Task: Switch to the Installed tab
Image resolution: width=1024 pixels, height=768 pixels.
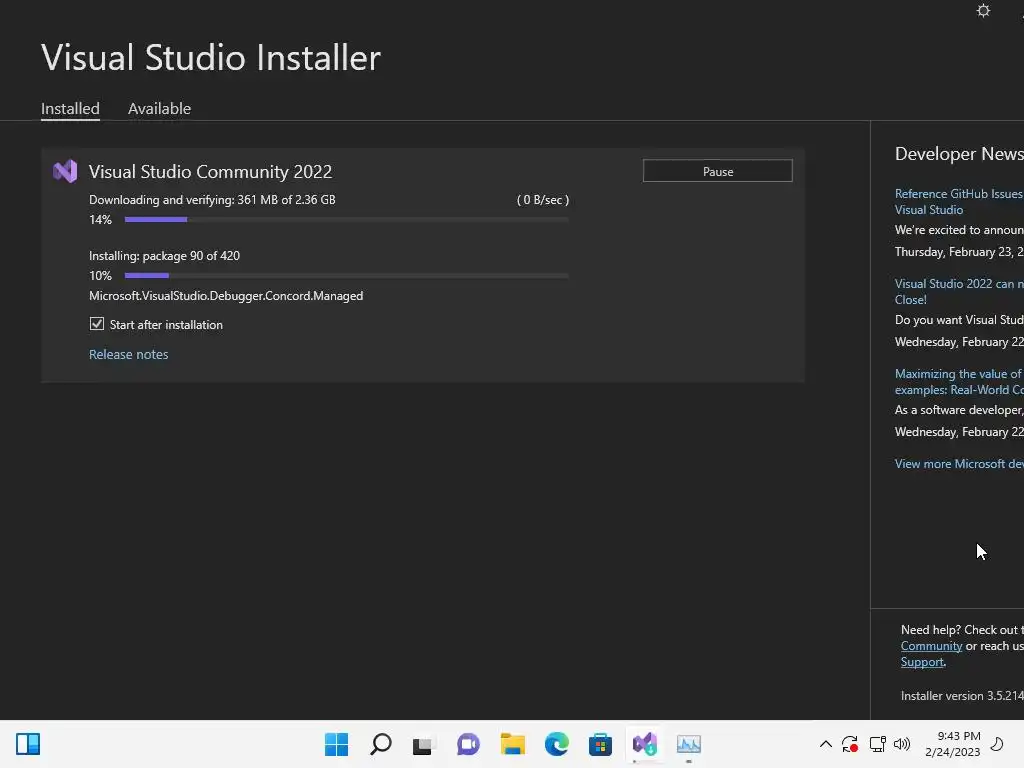Action: [x=71, y=108]
